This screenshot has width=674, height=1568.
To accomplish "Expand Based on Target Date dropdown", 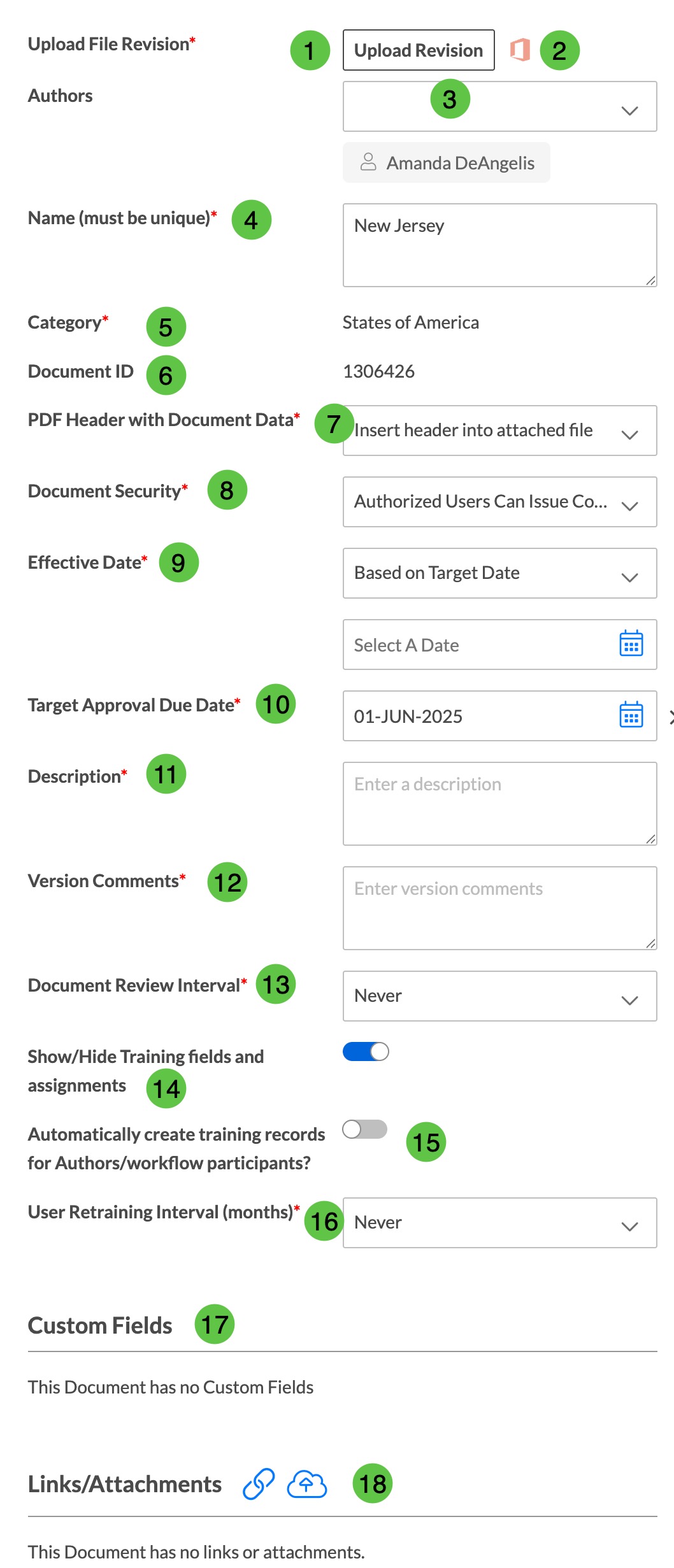I will (500, 573).
